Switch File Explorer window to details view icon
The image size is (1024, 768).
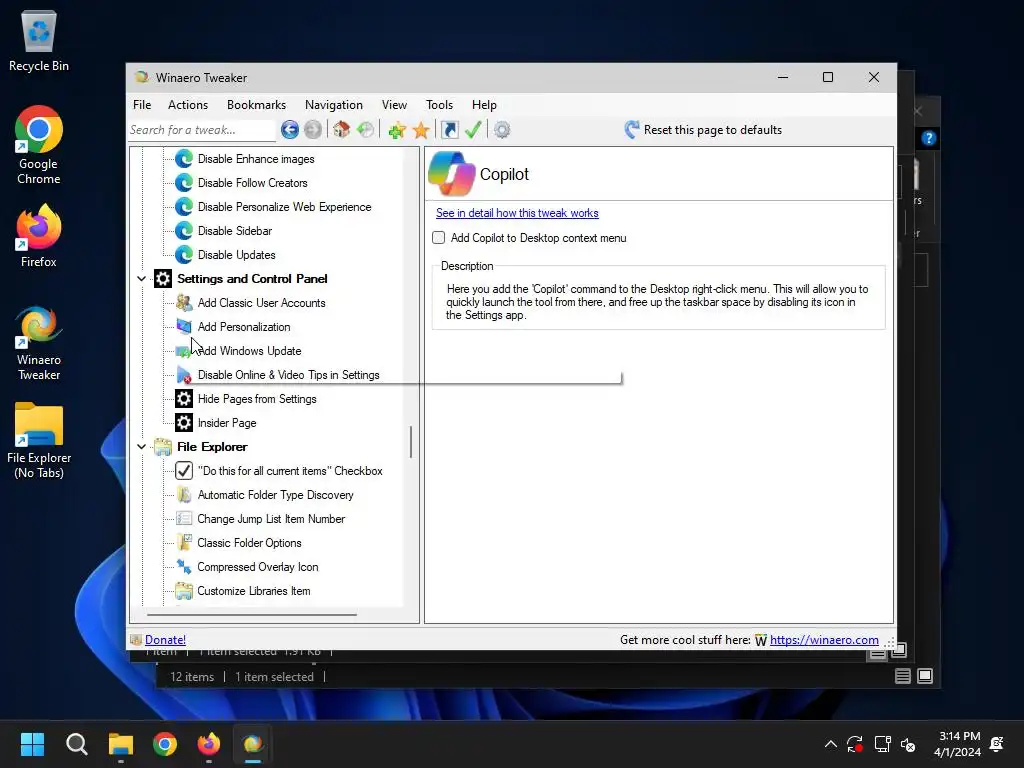click(x=903, y=677)
